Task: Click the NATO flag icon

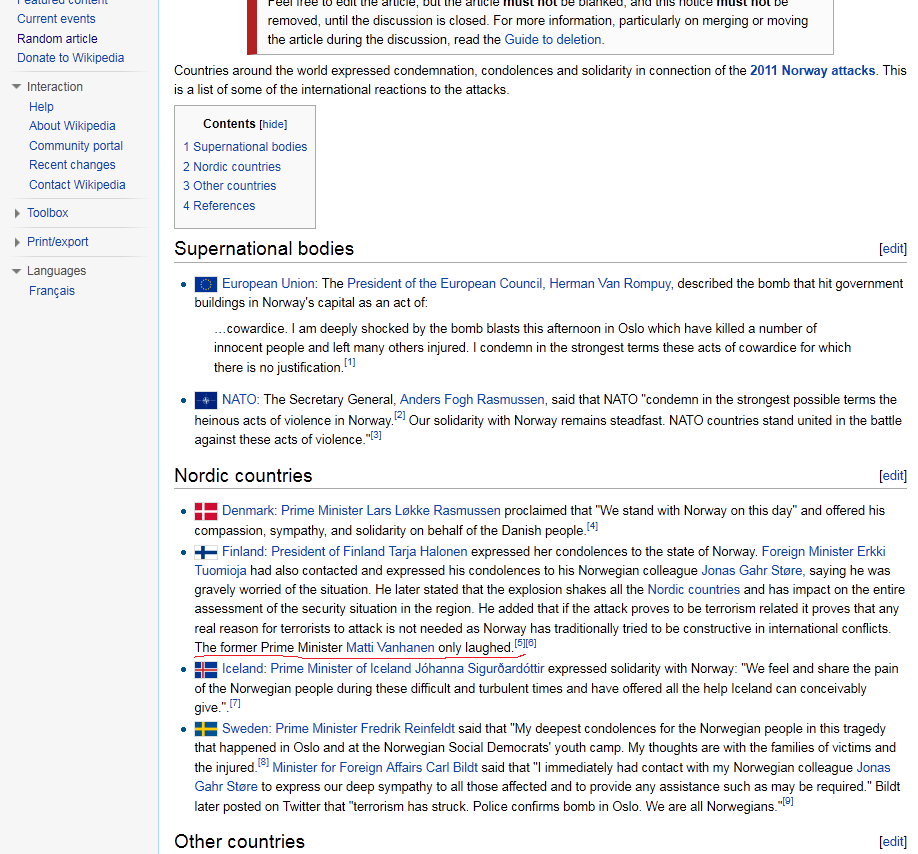Action: 206,400
